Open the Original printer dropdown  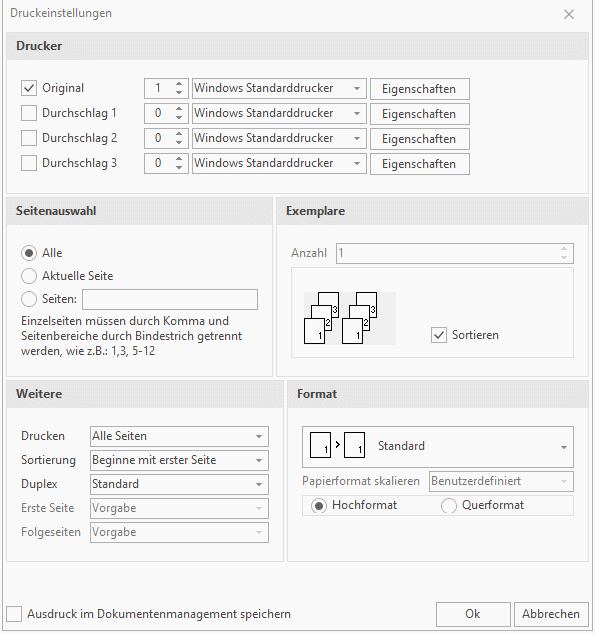279,89
